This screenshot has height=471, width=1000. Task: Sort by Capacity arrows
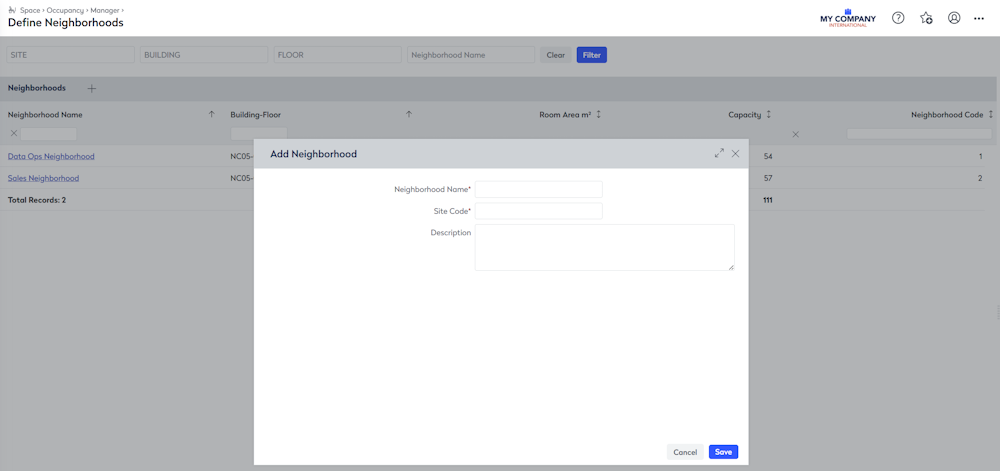coord(768,115)
